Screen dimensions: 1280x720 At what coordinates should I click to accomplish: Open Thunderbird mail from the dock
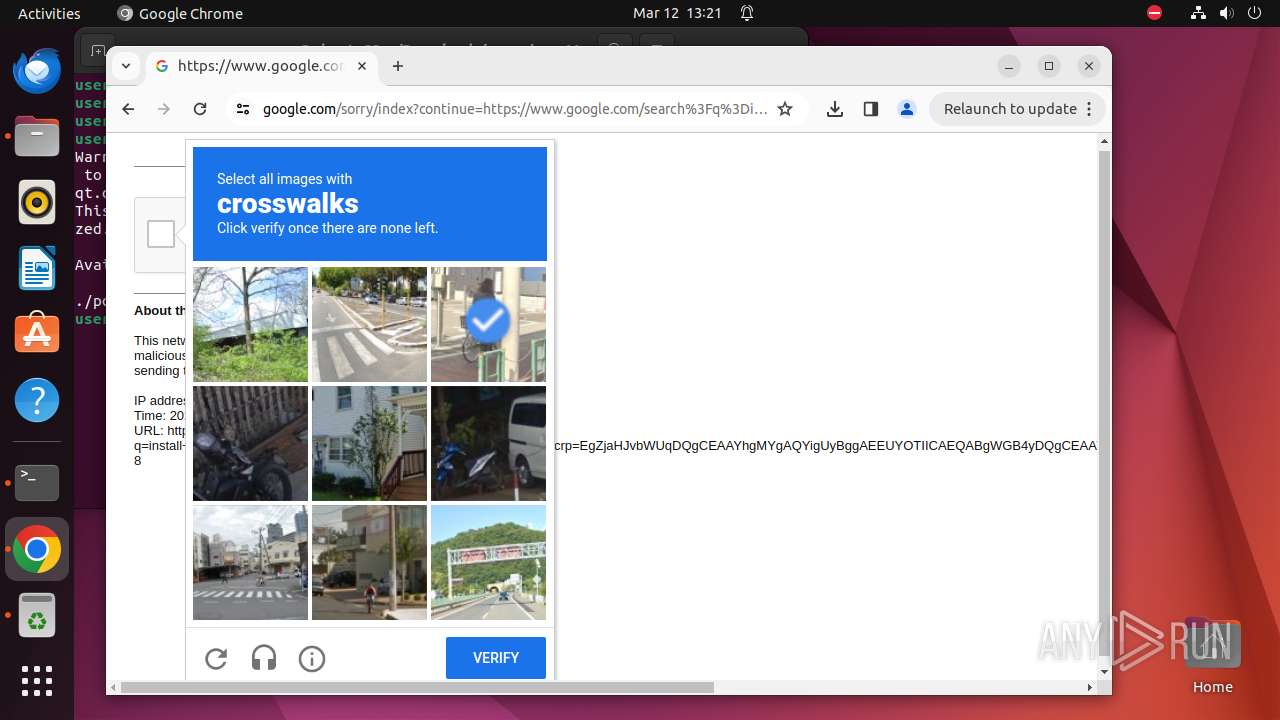click(37, 72)
